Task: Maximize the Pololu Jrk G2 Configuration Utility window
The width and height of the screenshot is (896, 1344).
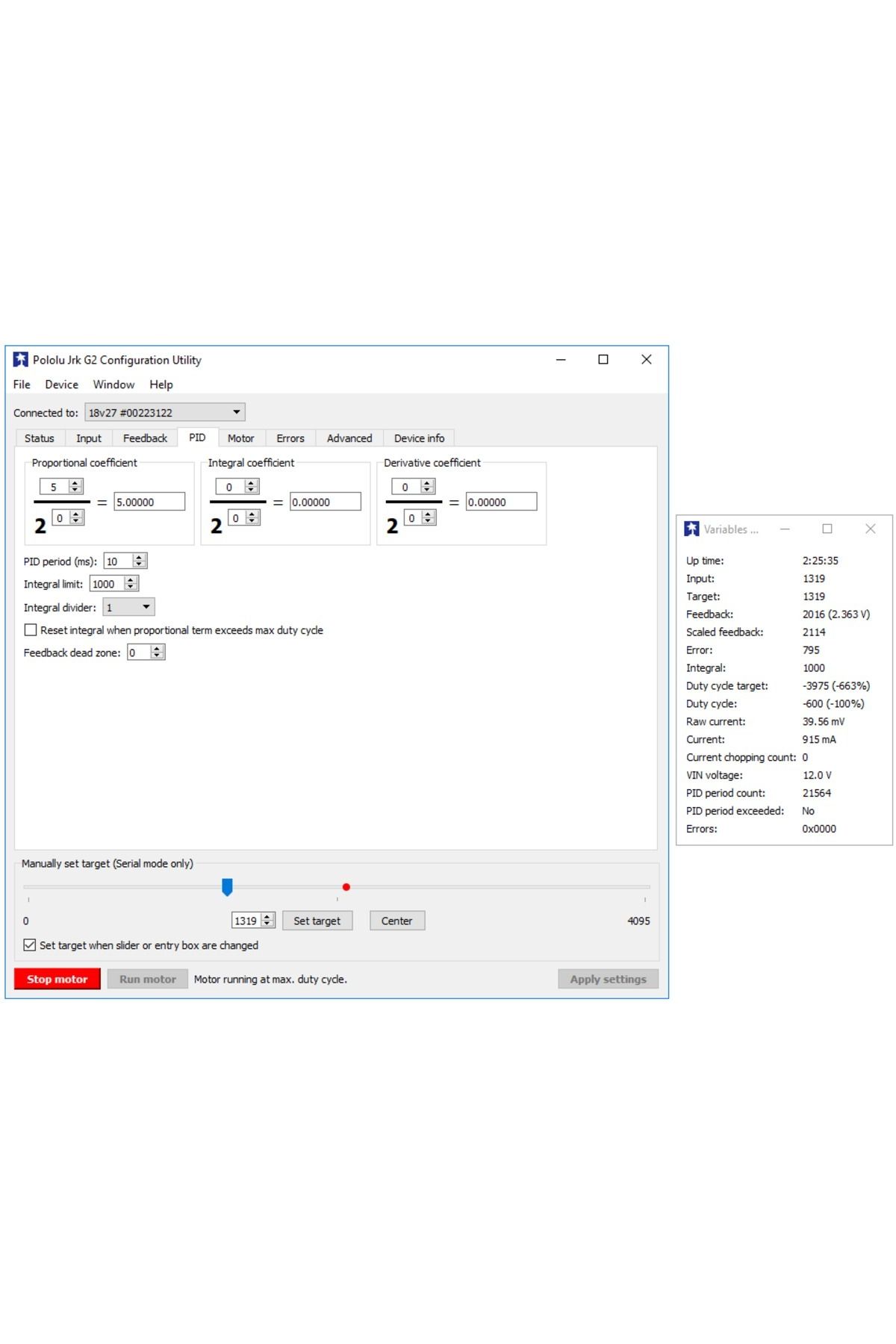Action: [603, 359]
